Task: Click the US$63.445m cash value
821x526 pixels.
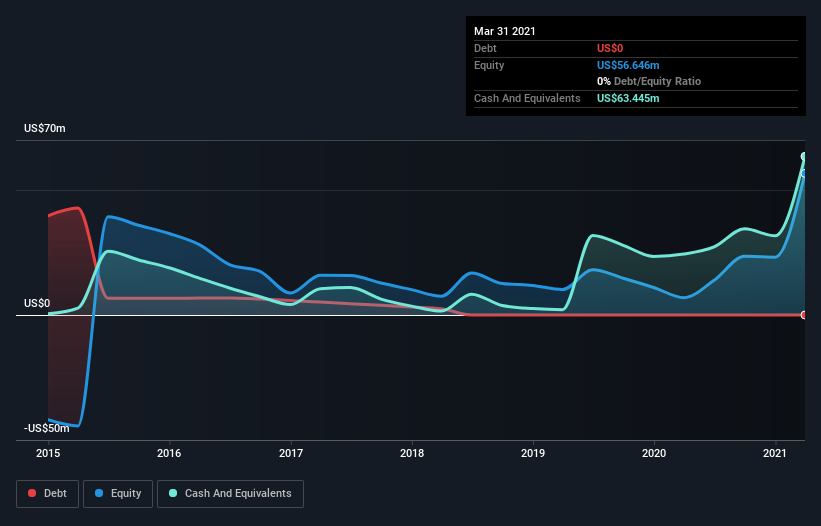Action: [628, 98]
